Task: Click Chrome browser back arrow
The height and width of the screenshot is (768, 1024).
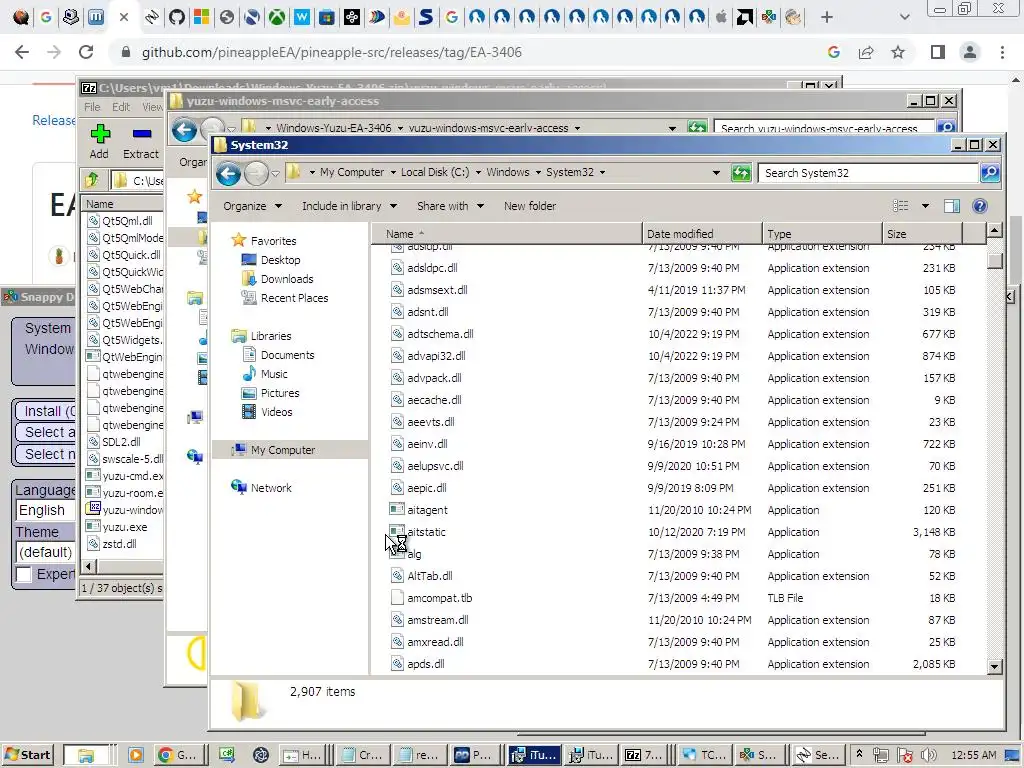Action: coord(22,52)
